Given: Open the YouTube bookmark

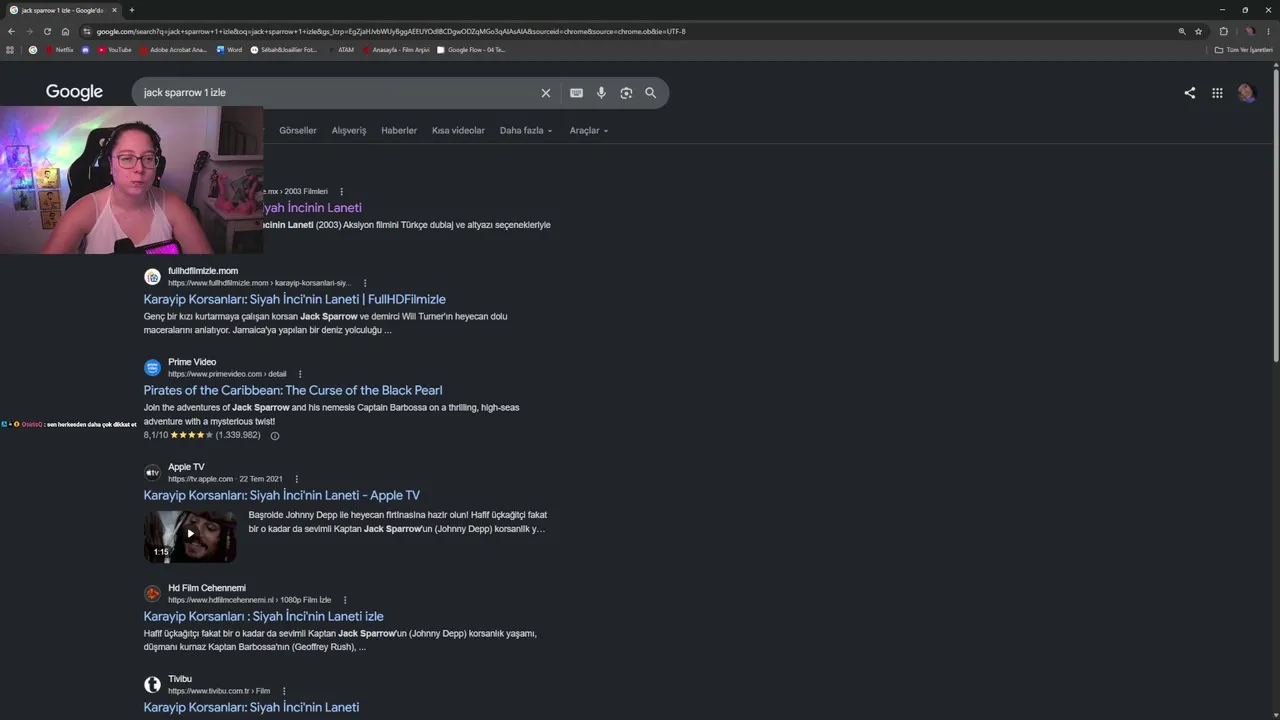Looking at the screenshot, I should point(115,49).
